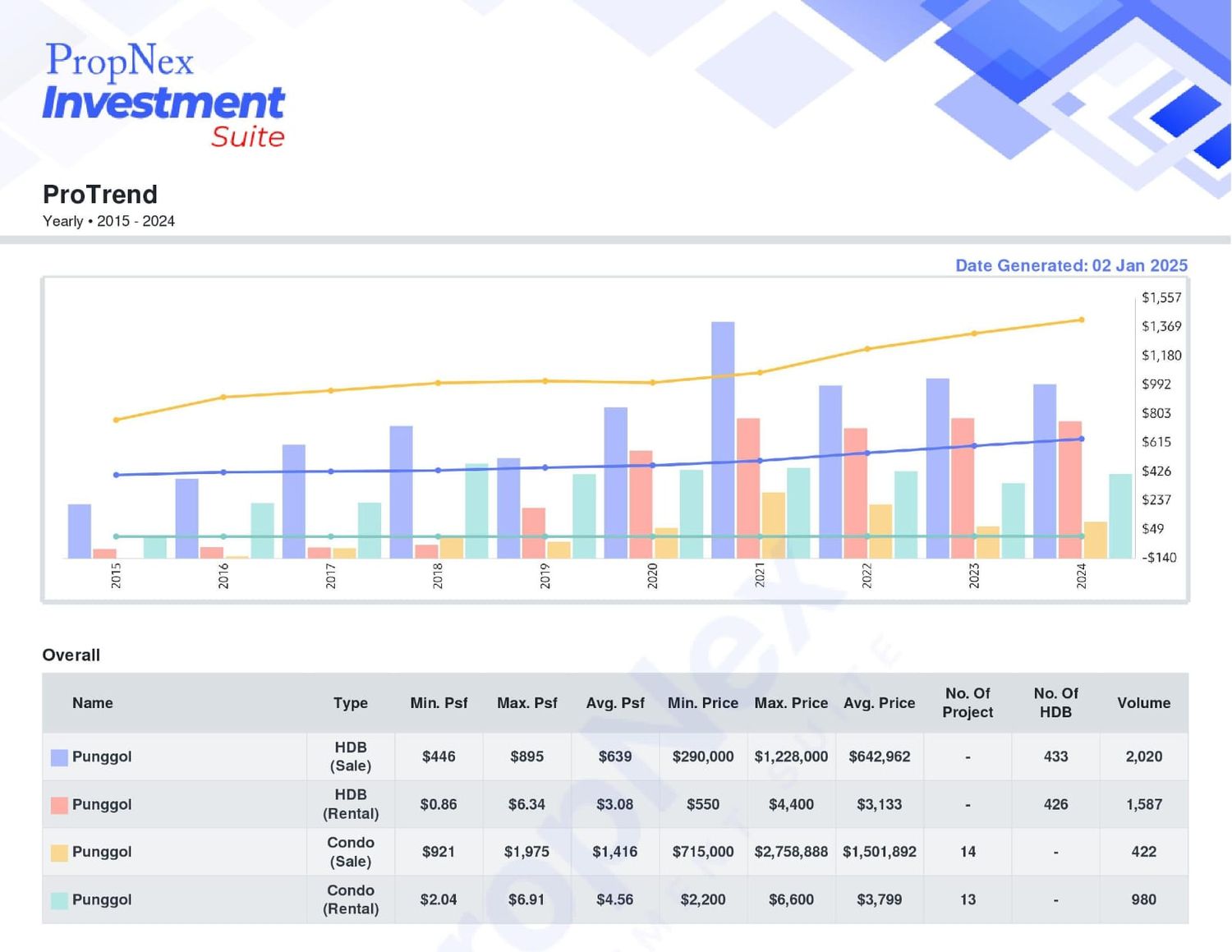The height and width of the screenshot is (952, 1232).
Task: Click the $1,557 y-axis label
Action: tap(1161, 297)
